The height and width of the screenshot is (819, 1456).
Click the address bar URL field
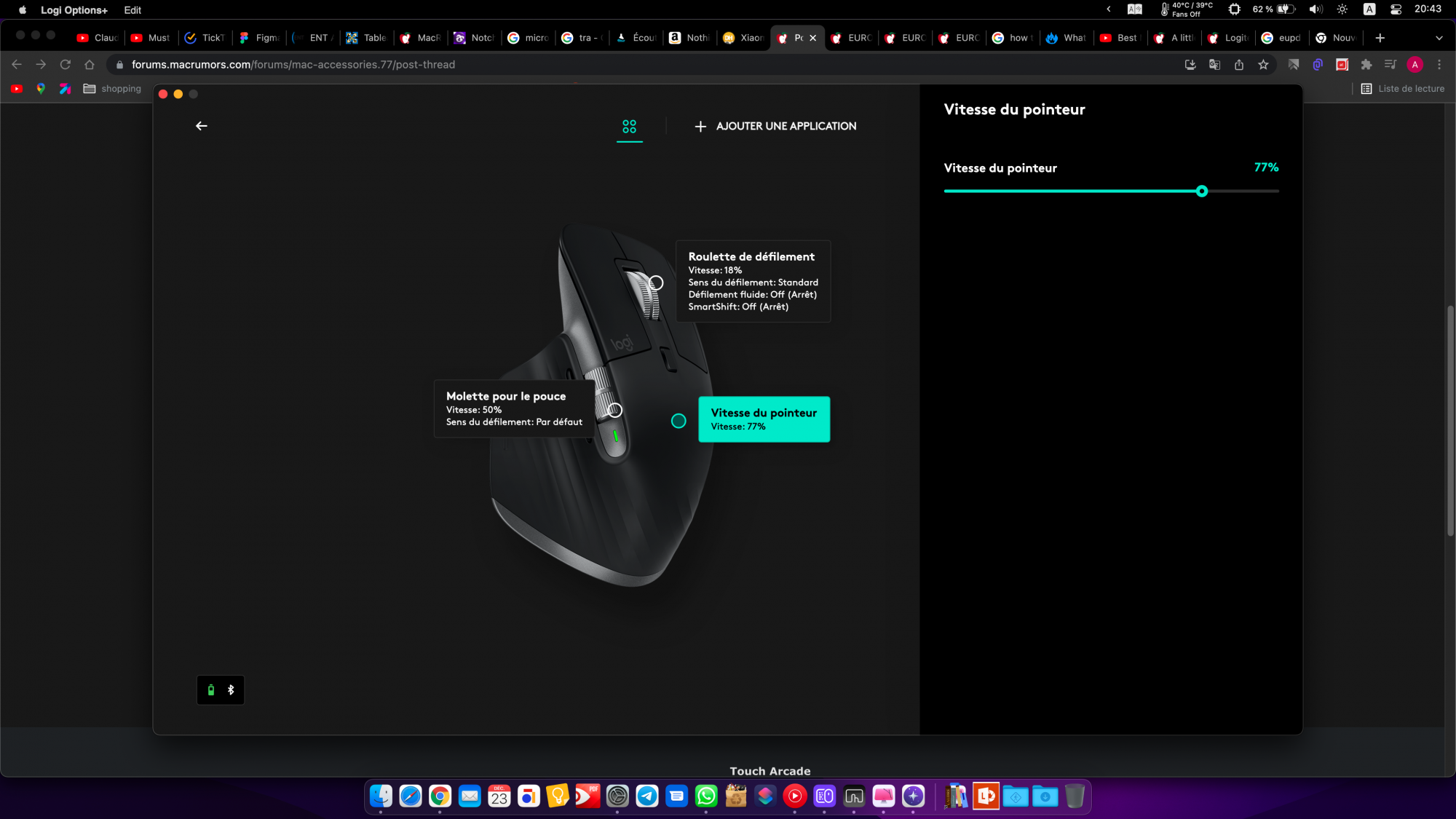(292, 64)
